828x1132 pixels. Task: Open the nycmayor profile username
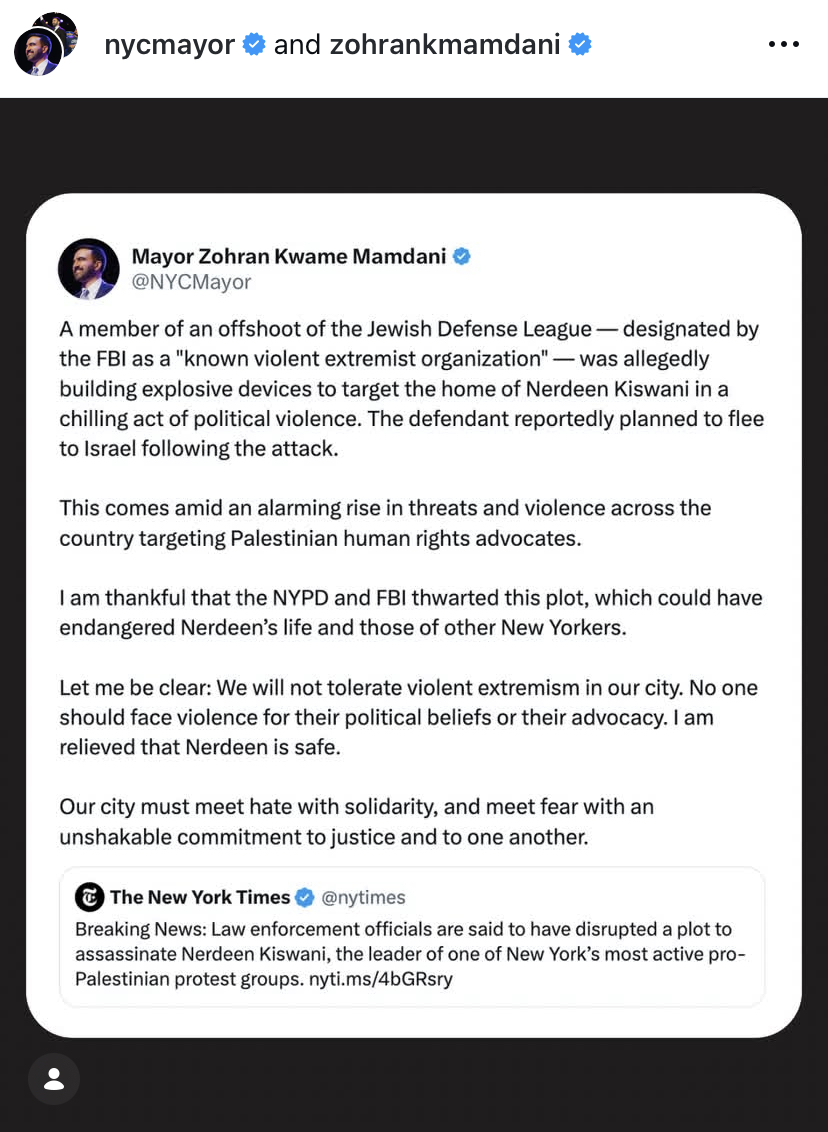click(x=169, y=45)
